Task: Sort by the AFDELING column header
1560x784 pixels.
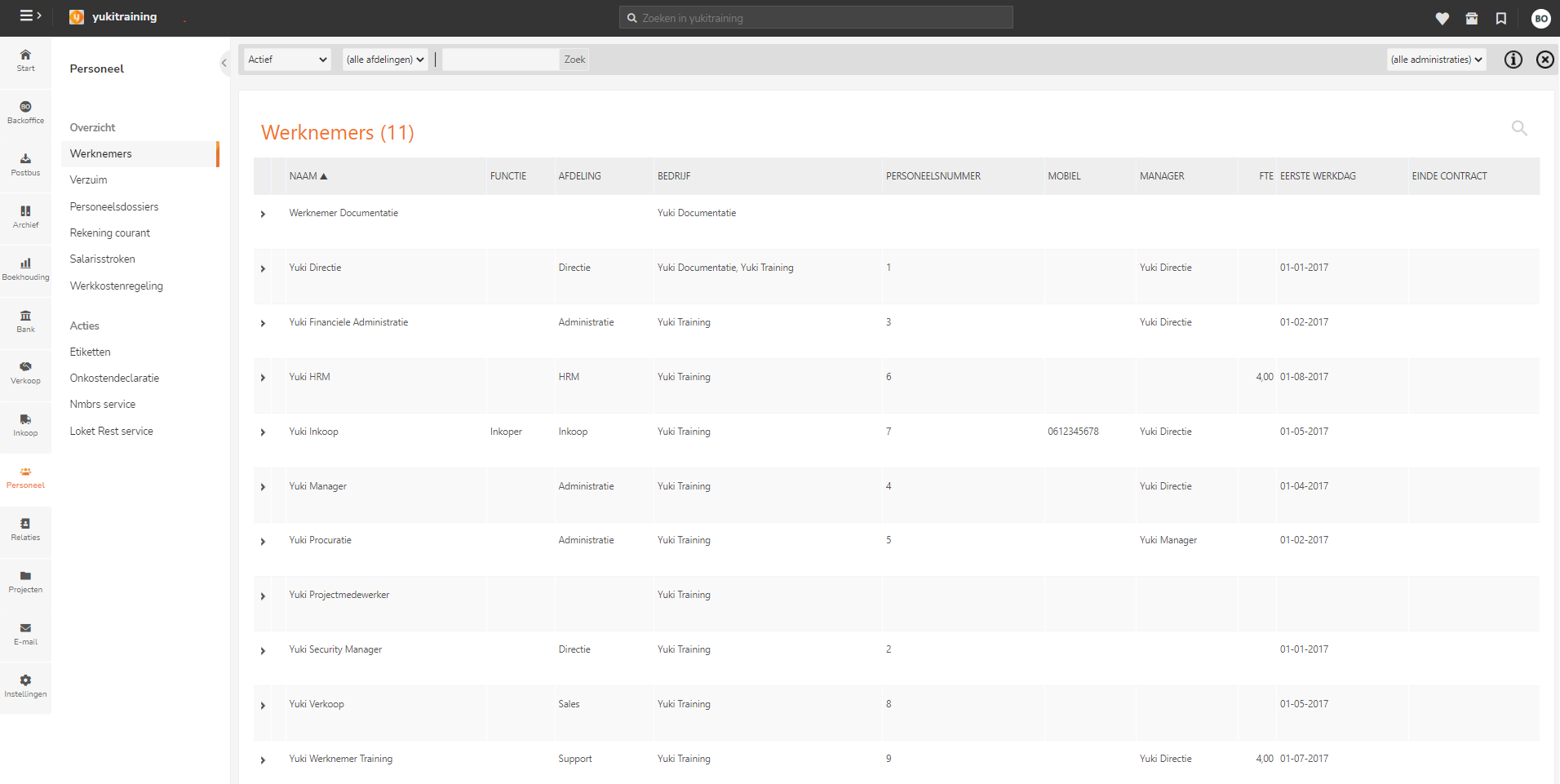Action: click(579, 176)
